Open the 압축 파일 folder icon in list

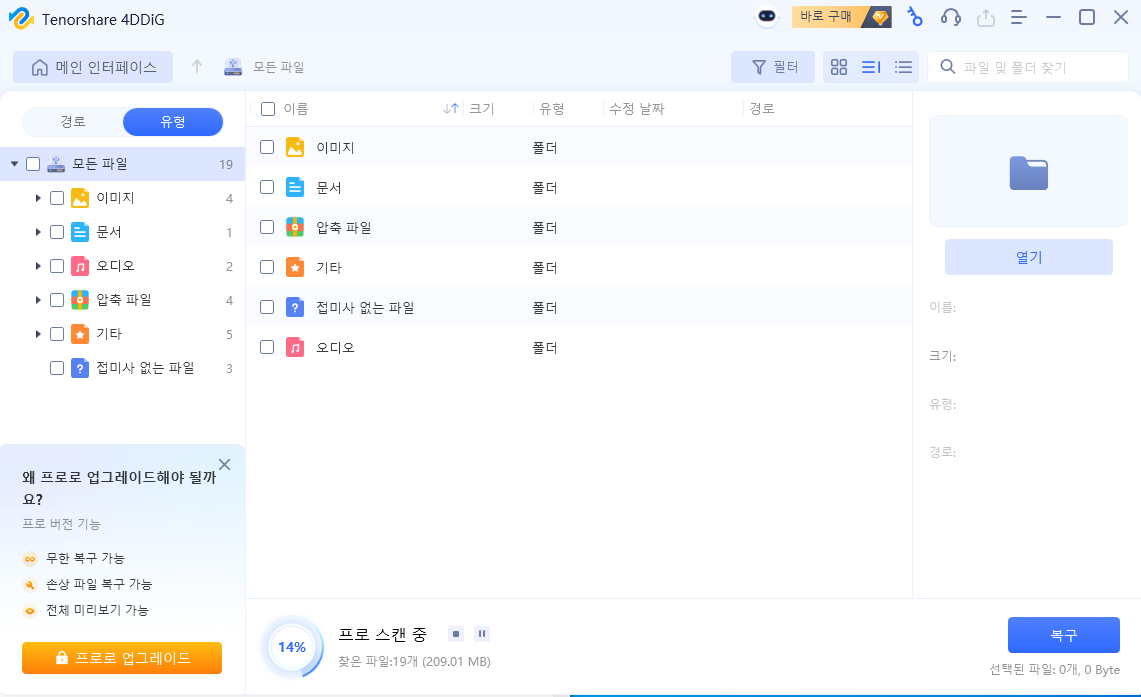click(x=295, y=227)
